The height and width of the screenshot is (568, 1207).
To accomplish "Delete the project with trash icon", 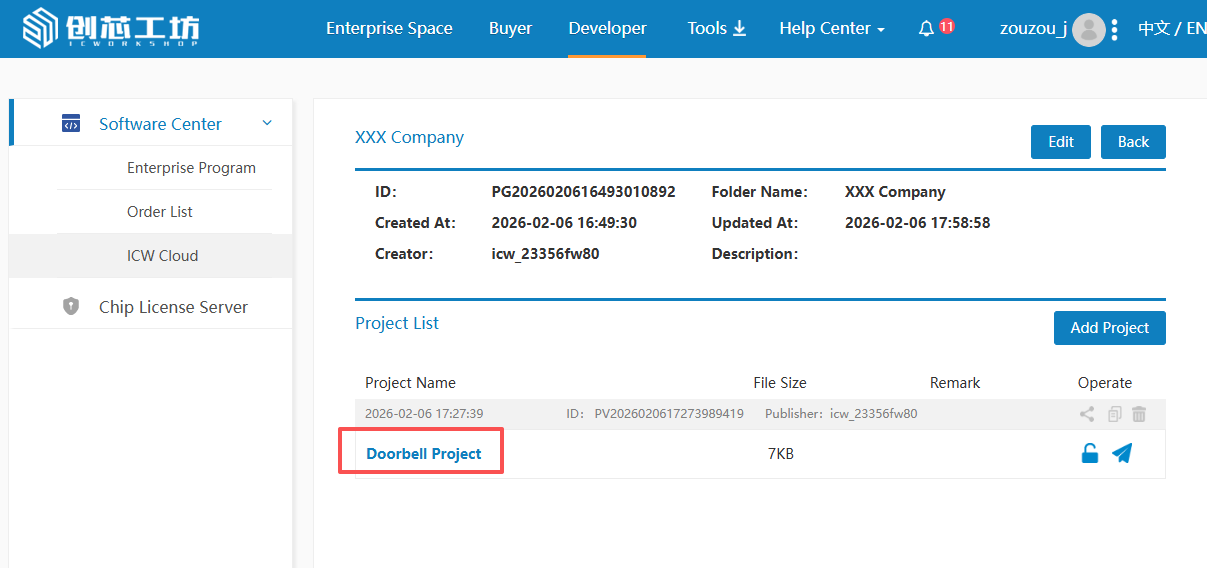I will (x=1139, y=414).
